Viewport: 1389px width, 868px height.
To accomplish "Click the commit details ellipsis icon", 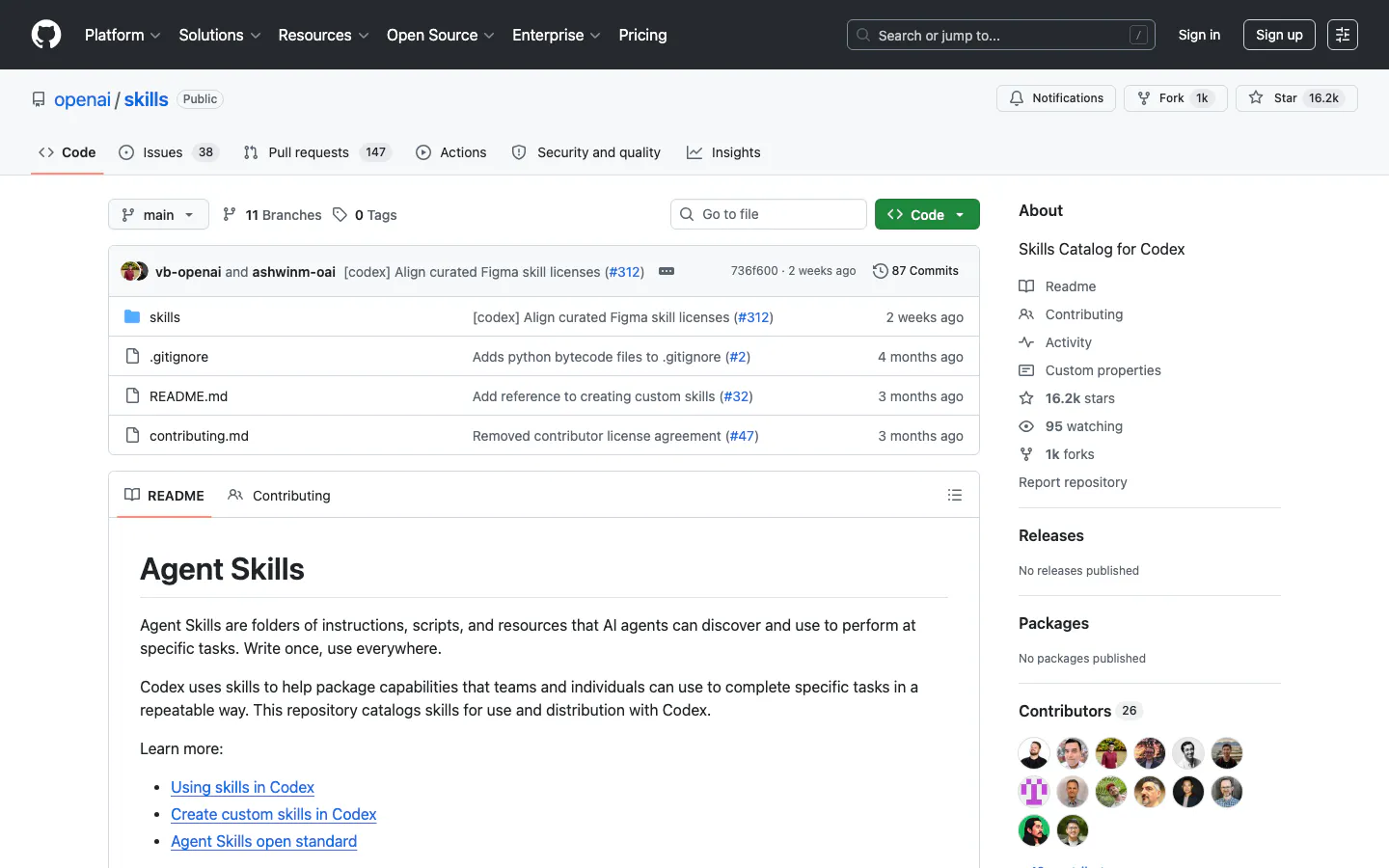I will click(x=667, y=271).
